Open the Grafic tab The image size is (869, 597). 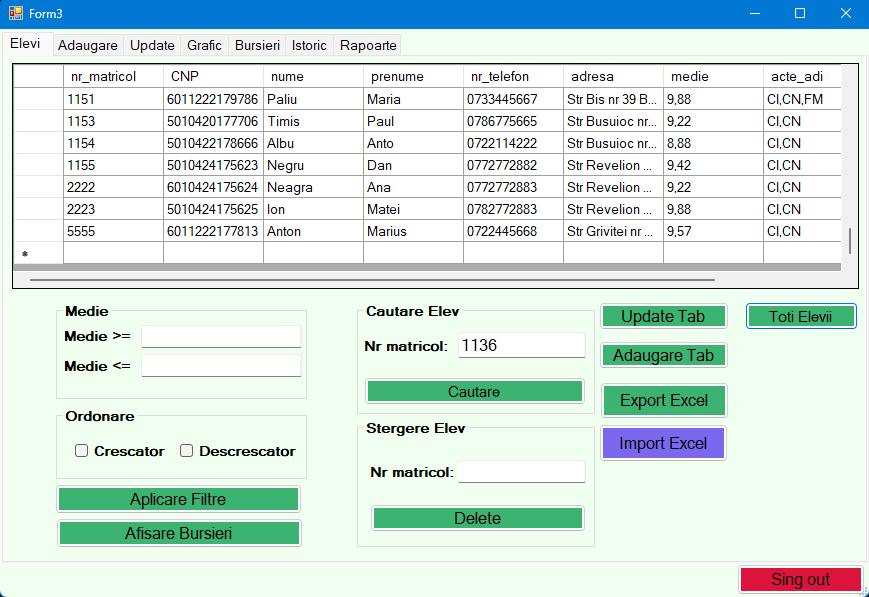pos(204,45)
